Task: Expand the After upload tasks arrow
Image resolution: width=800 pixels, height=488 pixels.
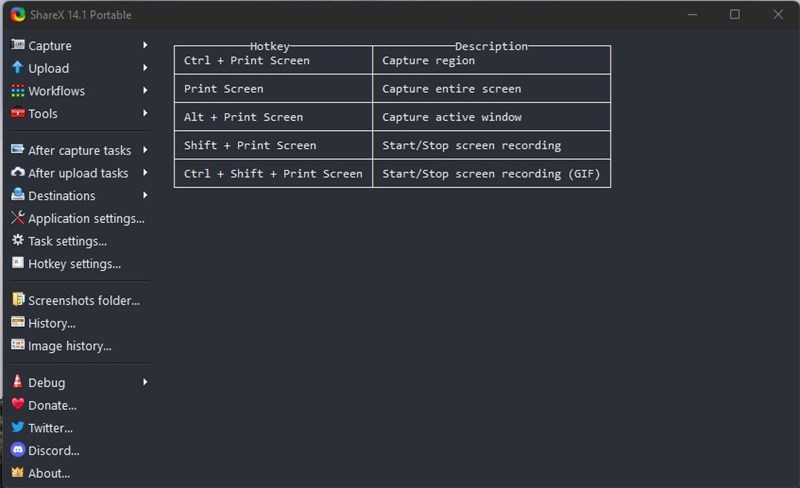Action: [145, 173]
